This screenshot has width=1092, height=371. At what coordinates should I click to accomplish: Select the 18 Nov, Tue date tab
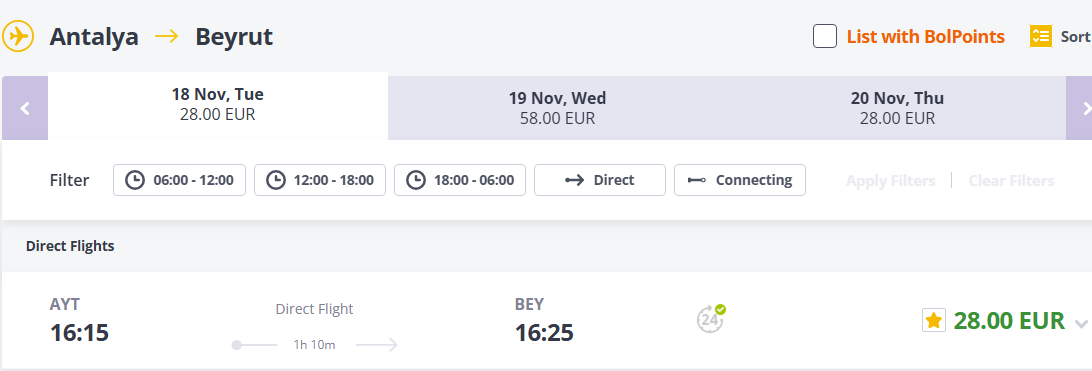point(218,104)
